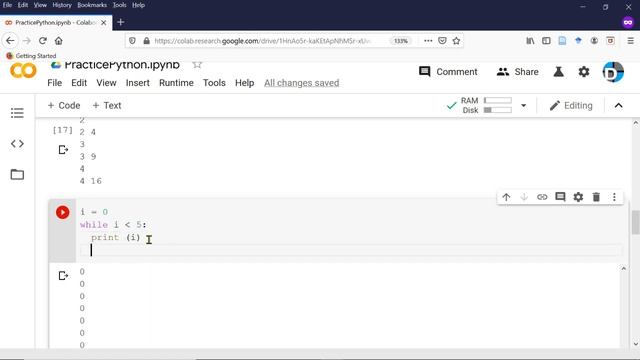Click the Comment button
The width and height of the screenshot is (640, 360).
pos(448,72)
